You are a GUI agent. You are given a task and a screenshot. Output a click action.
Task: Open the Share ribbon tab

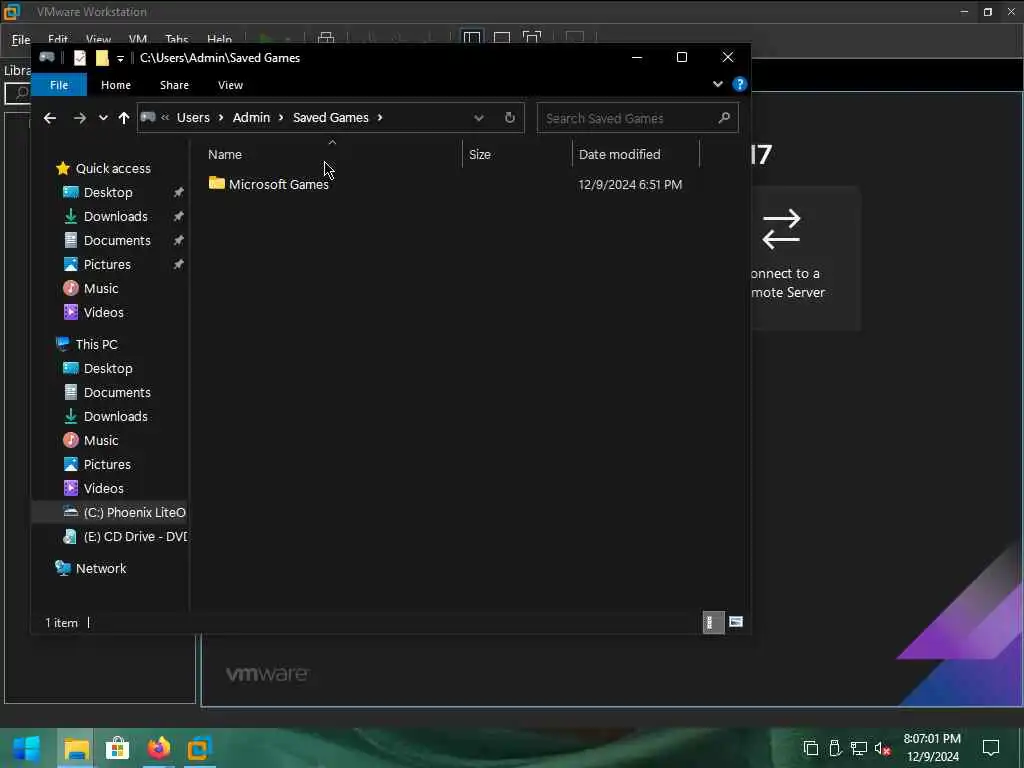(174, 85)
